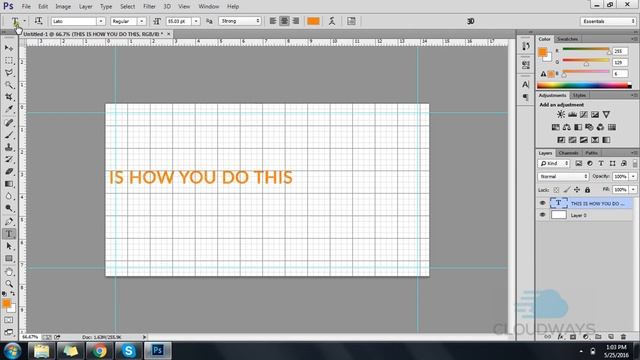Add a Color Balance adjustment
640x360 pixels.
click(567, 127)
